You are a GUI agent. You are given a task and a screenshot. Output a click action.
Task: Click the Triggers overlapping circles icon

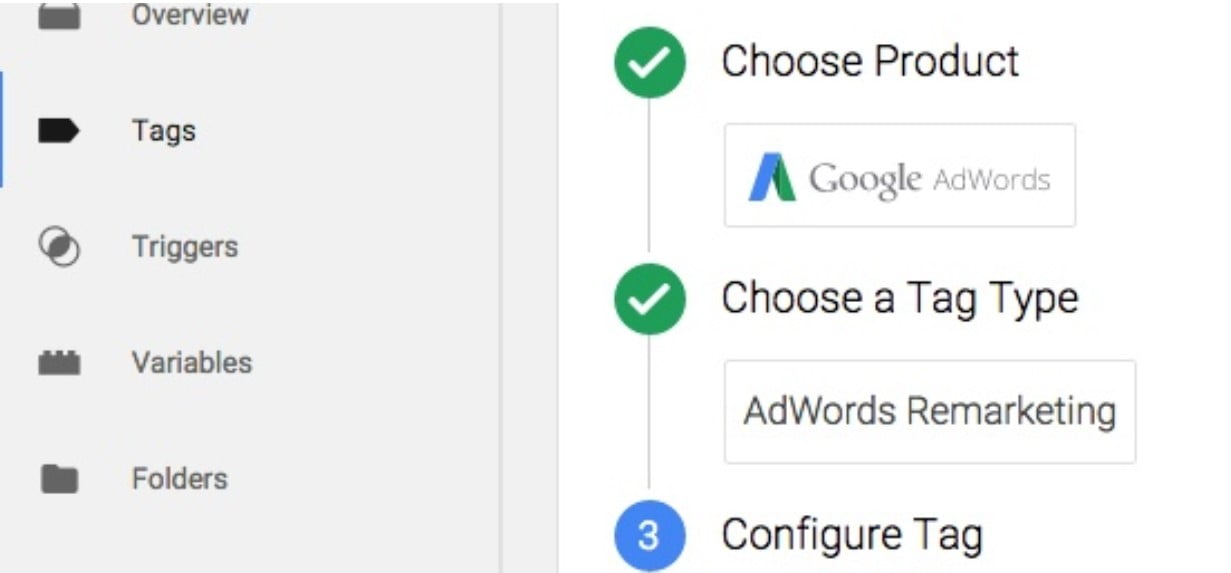[x=59, y=247]
